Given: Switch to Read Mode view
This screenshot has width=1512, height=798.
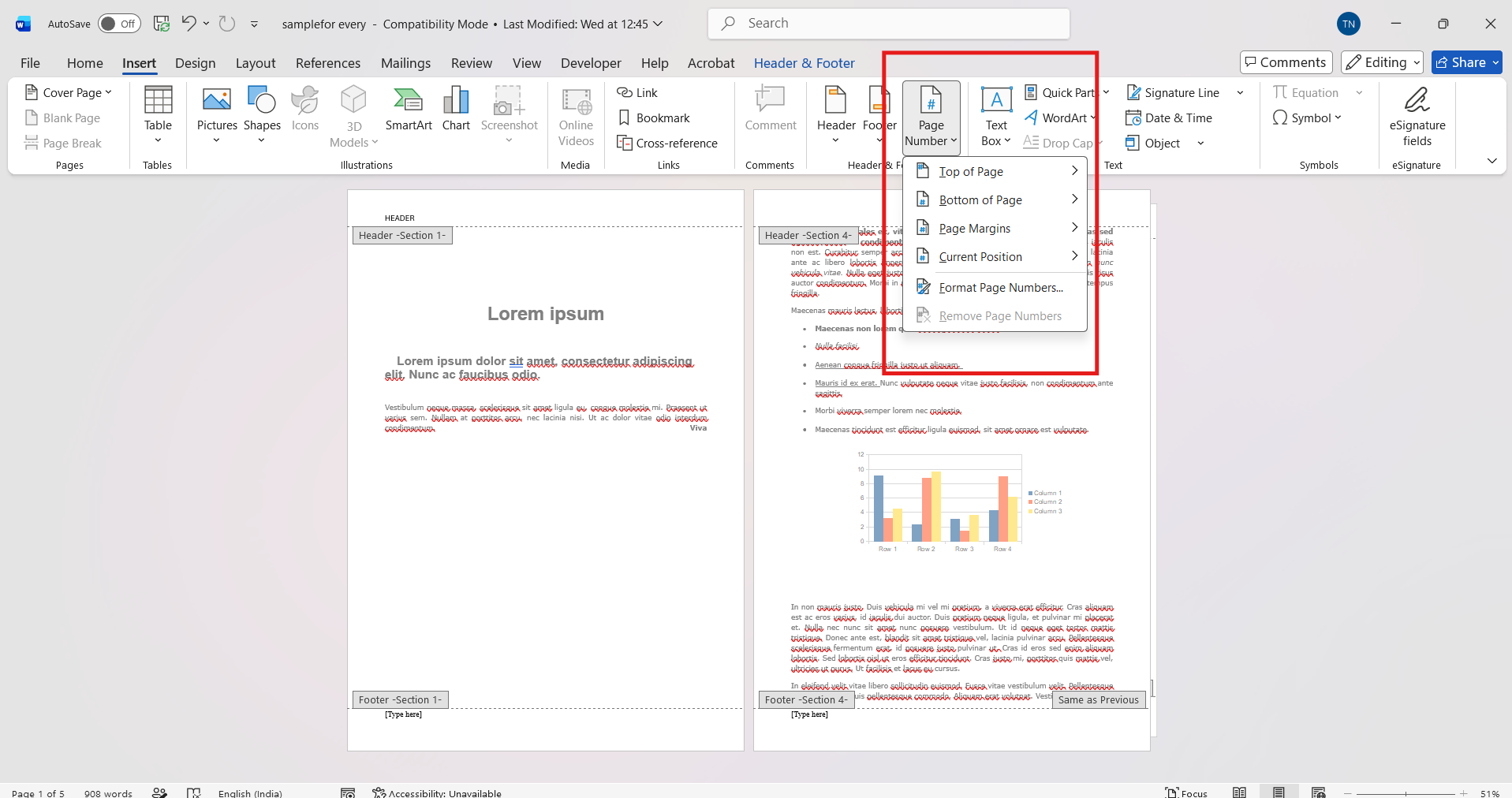Looking at the screenshot, I should (1240, 792).
